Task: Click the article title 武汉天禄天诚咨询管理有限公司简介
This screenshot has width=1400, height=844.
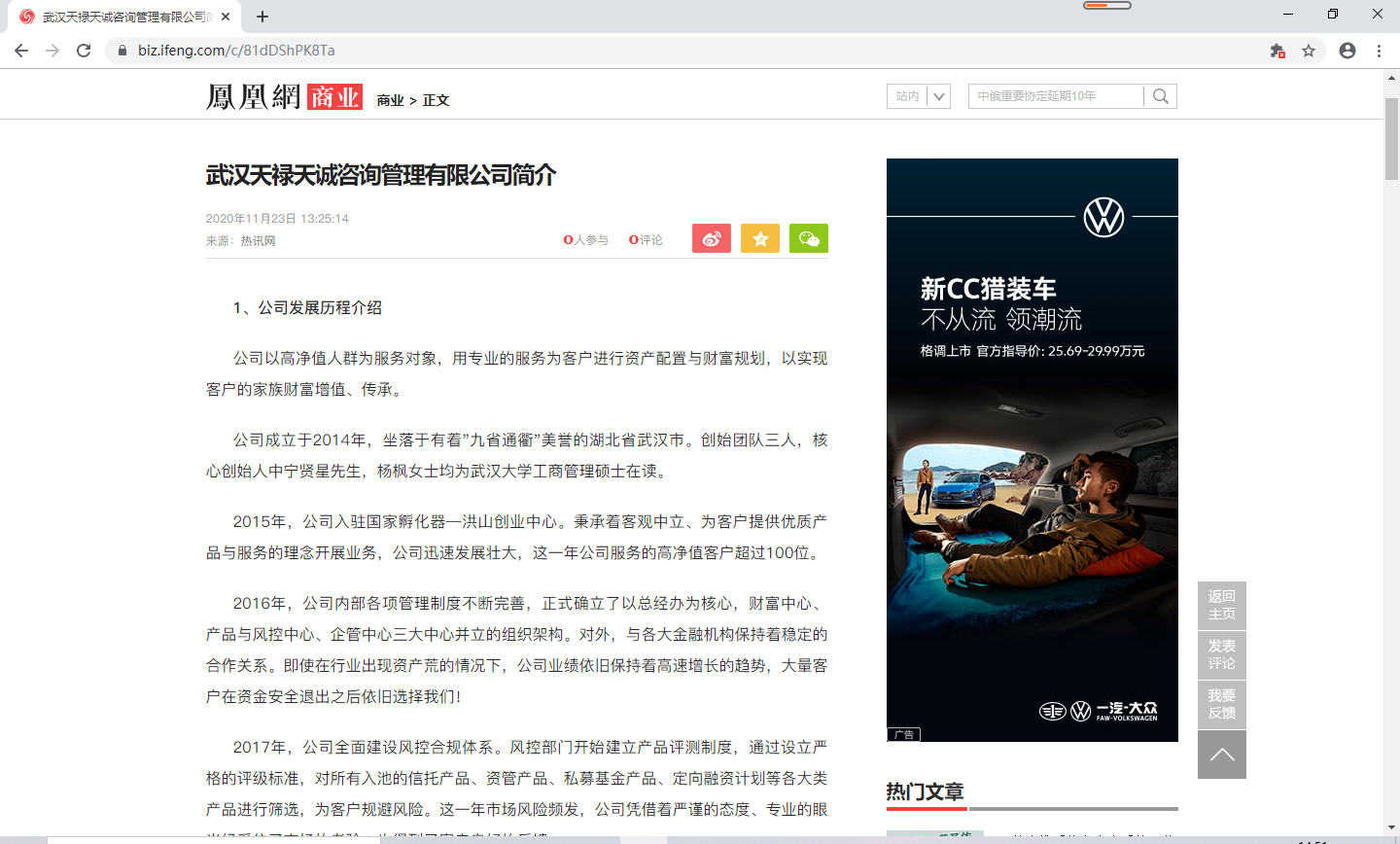Action: point(381,175)
